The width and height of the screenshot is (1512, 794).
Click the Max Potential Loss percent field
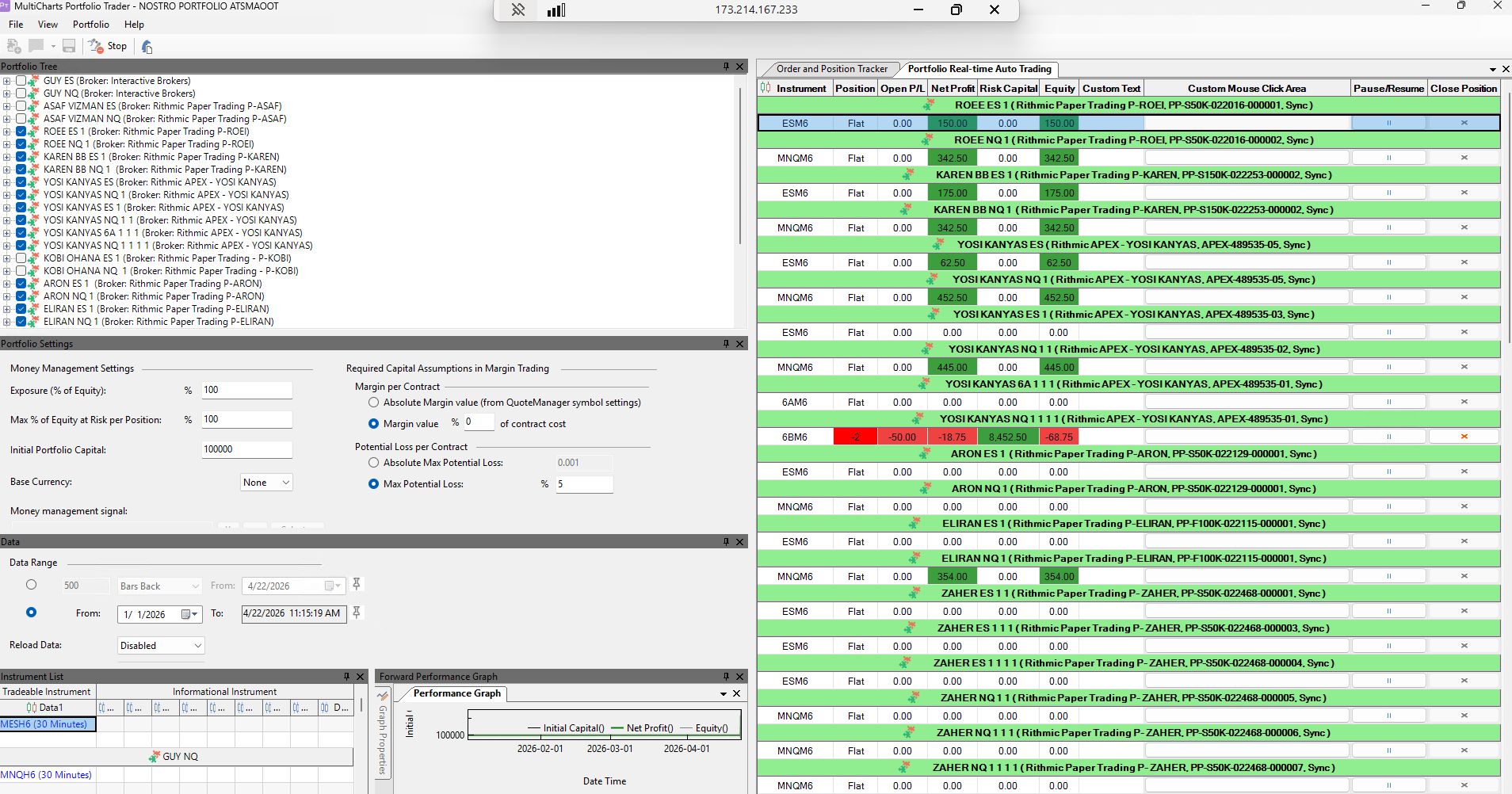584,484
